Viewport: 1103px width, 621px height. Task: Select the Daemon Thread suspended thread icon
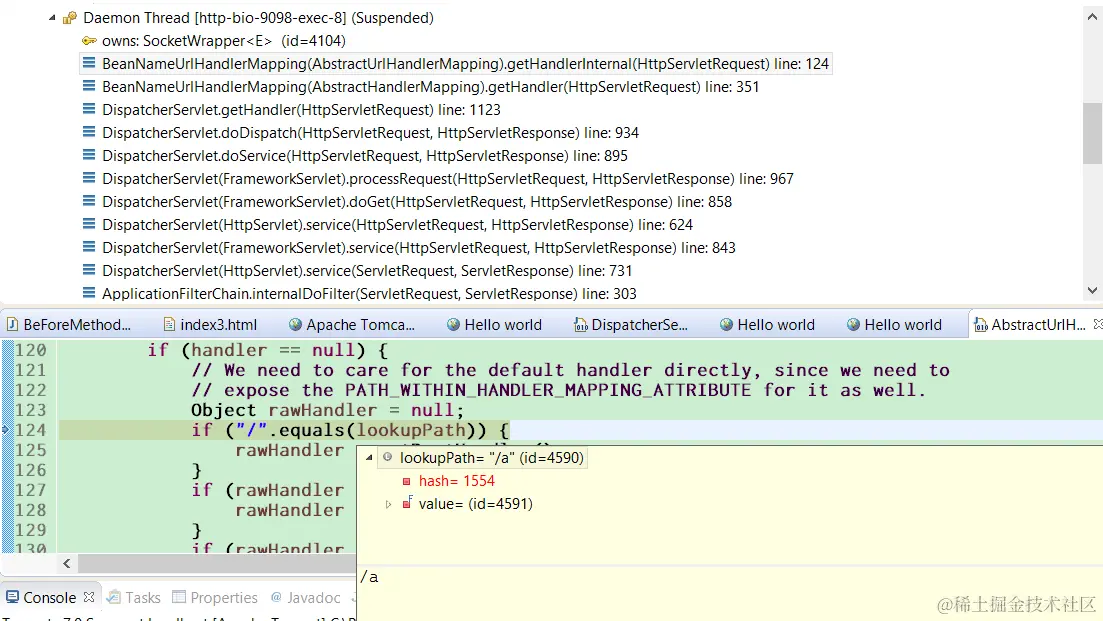point(69,18)
